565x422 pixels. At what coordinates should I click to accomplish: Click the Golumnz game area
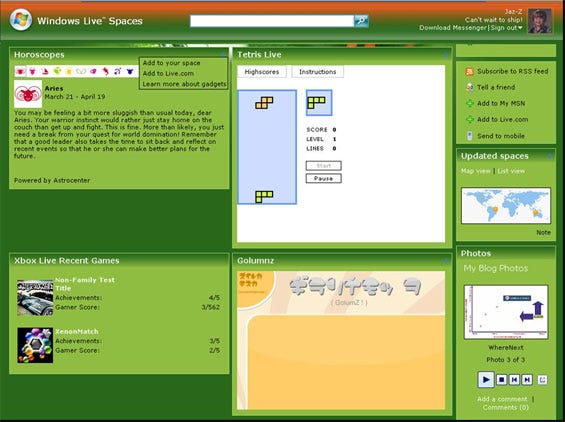[x=341, y=341]
